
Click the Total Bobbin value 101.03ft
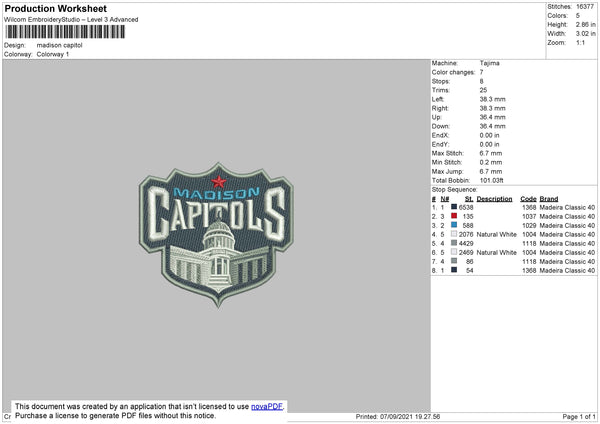(x=491, y=180)
